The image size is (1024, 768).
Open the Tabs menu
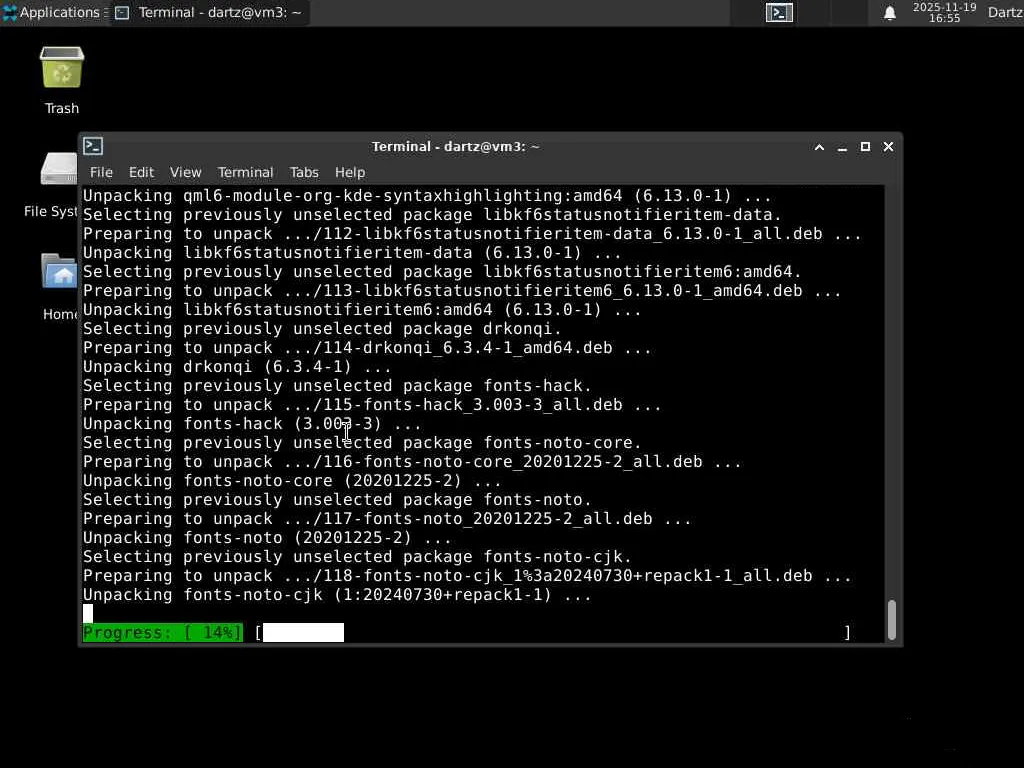click(x=304, y=172)
